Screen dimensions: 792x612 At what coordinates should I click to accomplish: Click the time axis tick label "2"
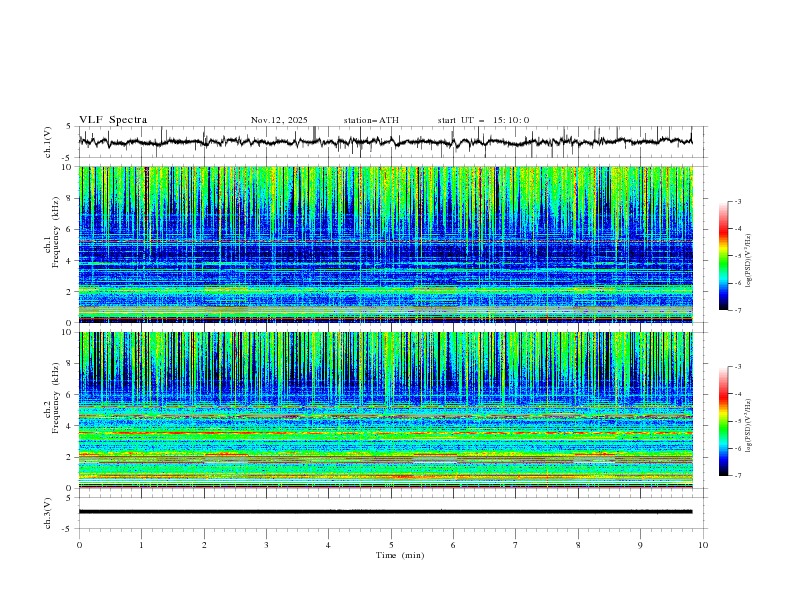(x=204, y=545)
